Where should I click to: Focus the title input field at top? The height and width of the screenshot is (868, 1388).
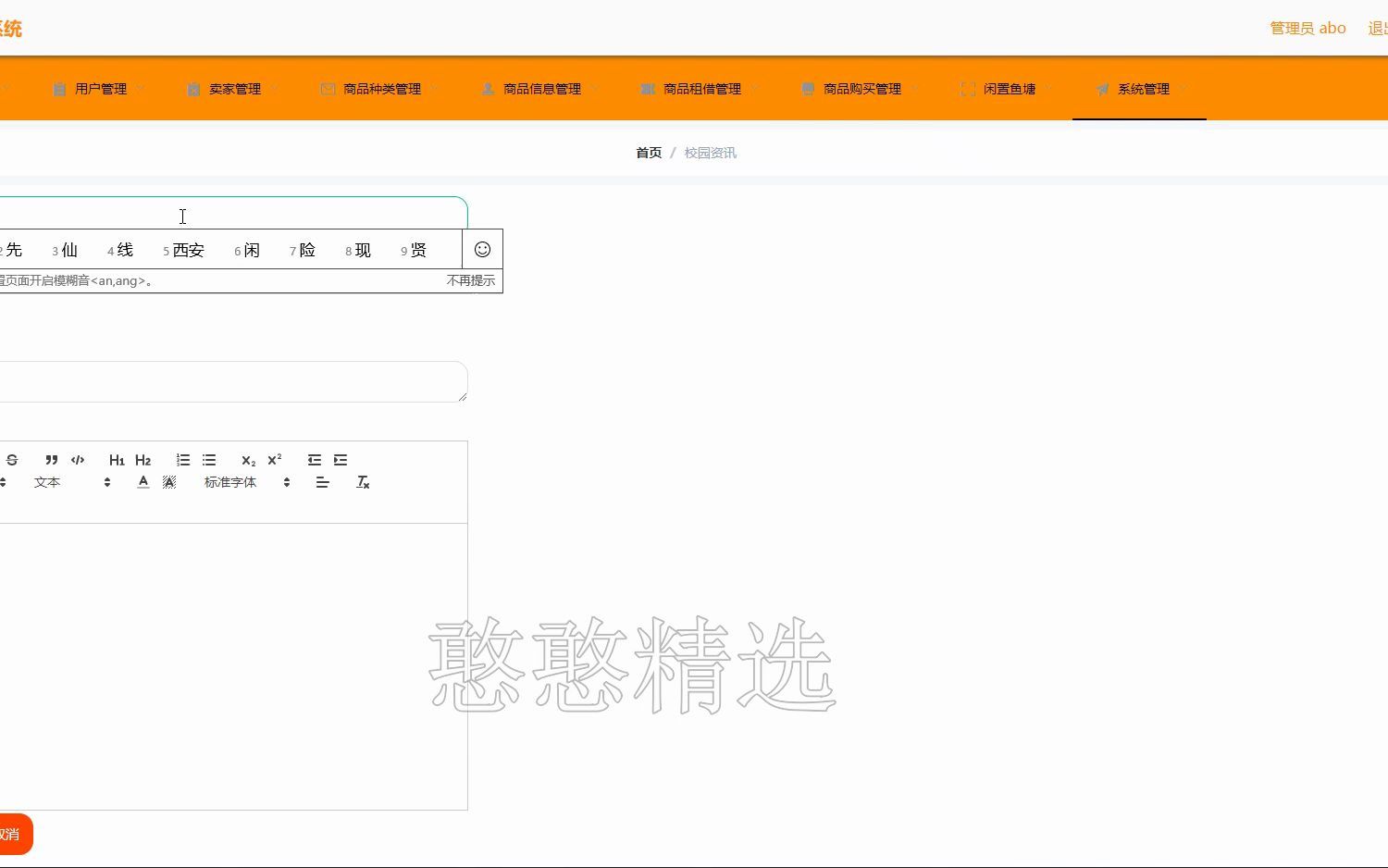233,213
